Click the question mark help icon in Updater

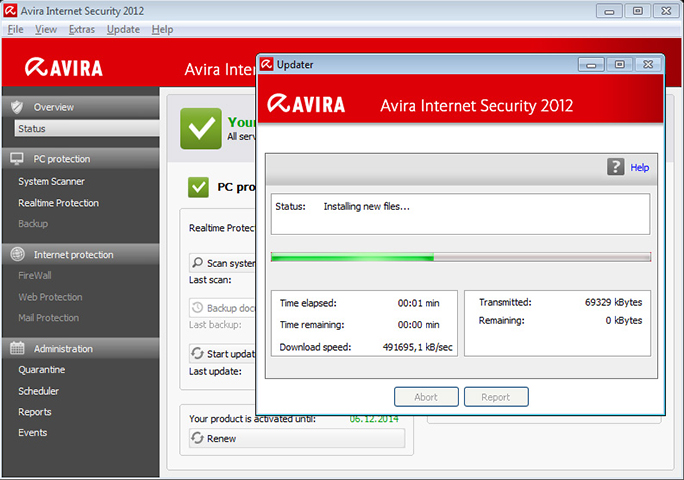click(616, 167)
